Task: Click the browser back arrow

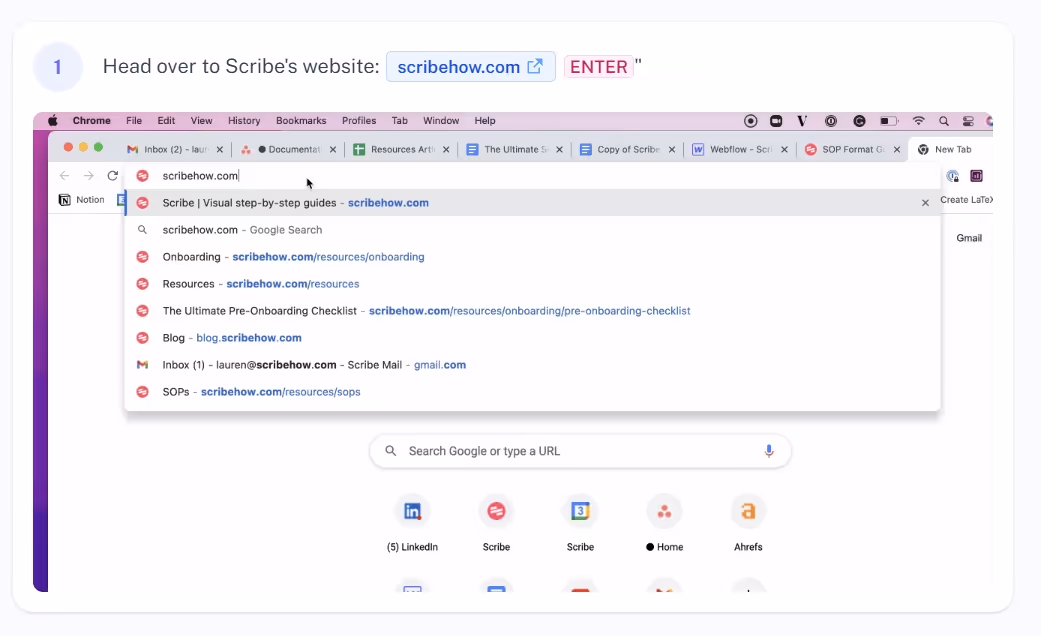Action: pos(64,176)
